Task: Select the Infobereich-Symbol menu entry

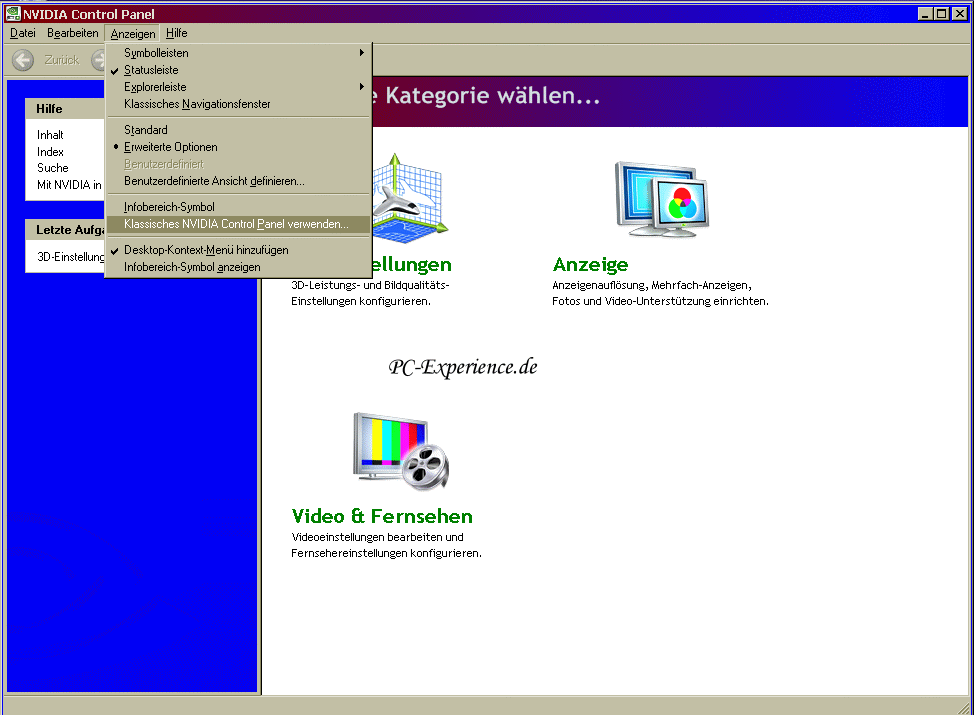Action: coord(239,207)
